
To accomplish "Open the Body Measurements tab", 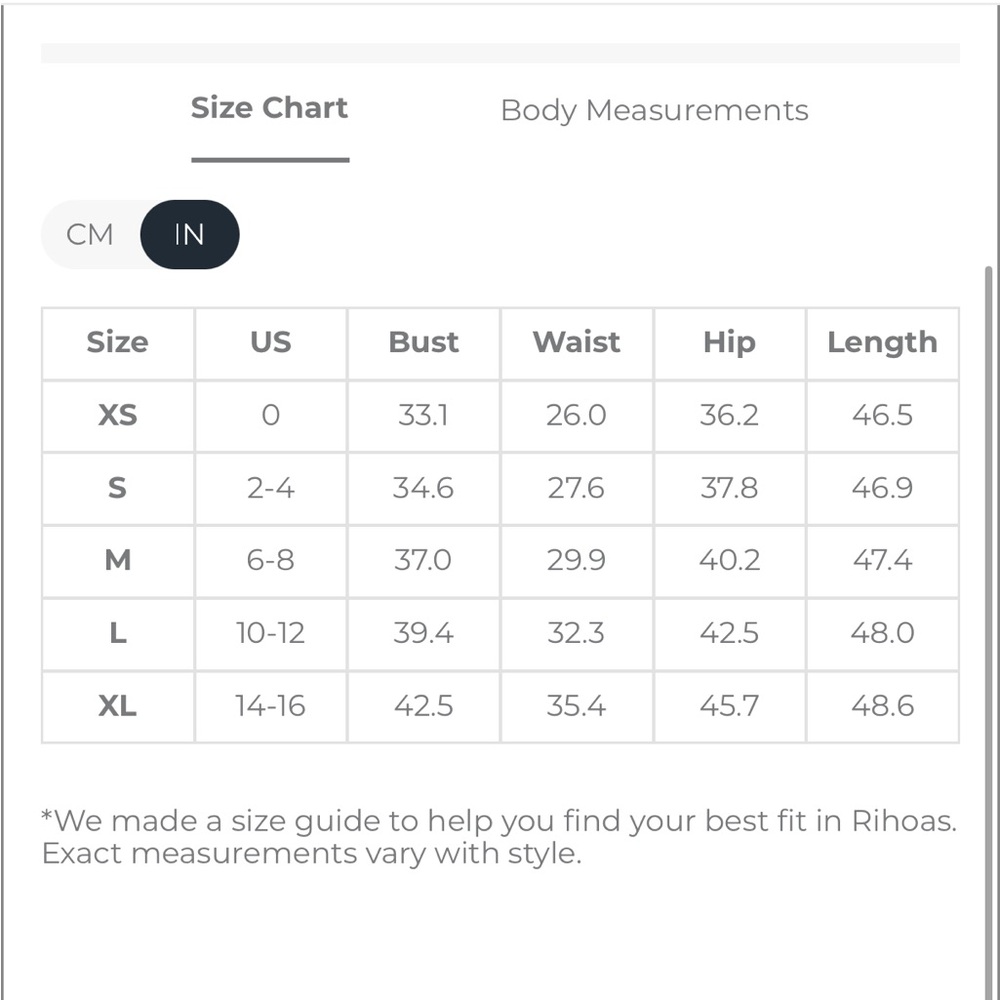I will (654, 110).
